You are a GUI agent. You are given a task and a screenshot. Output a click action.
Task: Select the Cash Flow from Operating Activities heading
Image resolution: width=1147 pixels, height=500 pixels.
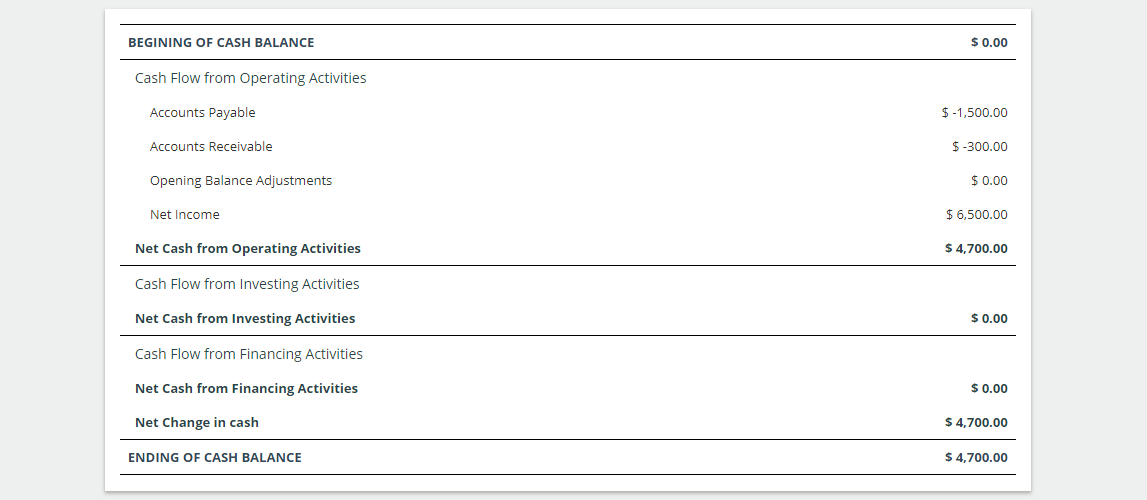coord(250,77)
